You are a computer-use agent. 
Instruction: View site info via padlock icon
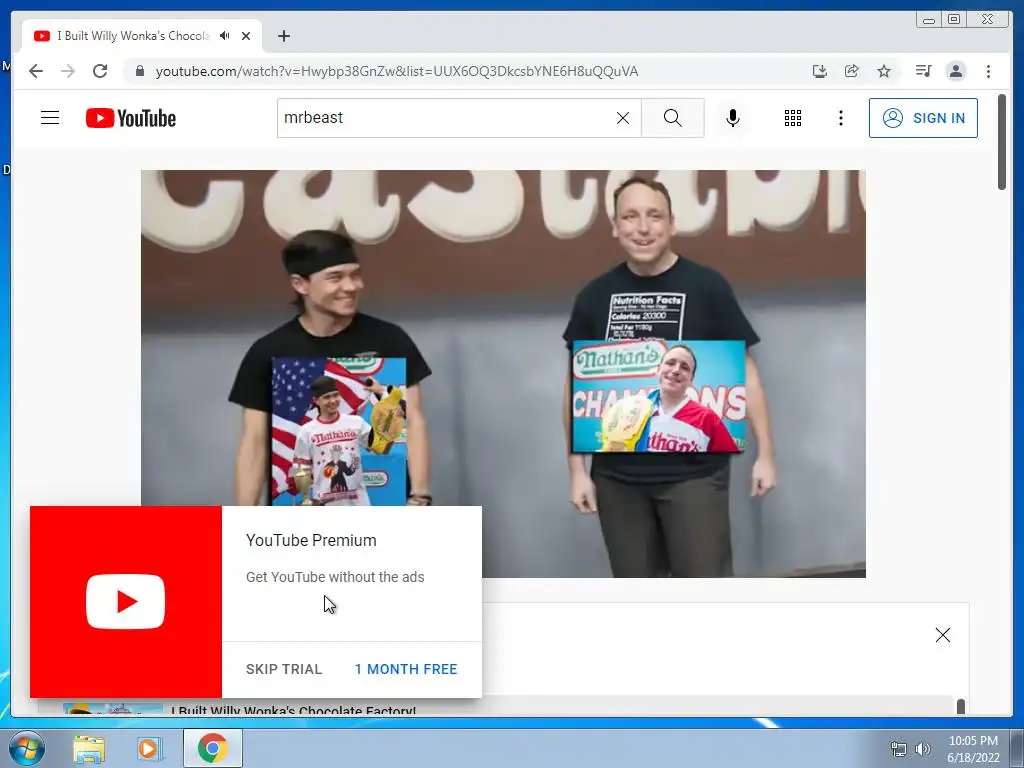click(x=139, y=71)
